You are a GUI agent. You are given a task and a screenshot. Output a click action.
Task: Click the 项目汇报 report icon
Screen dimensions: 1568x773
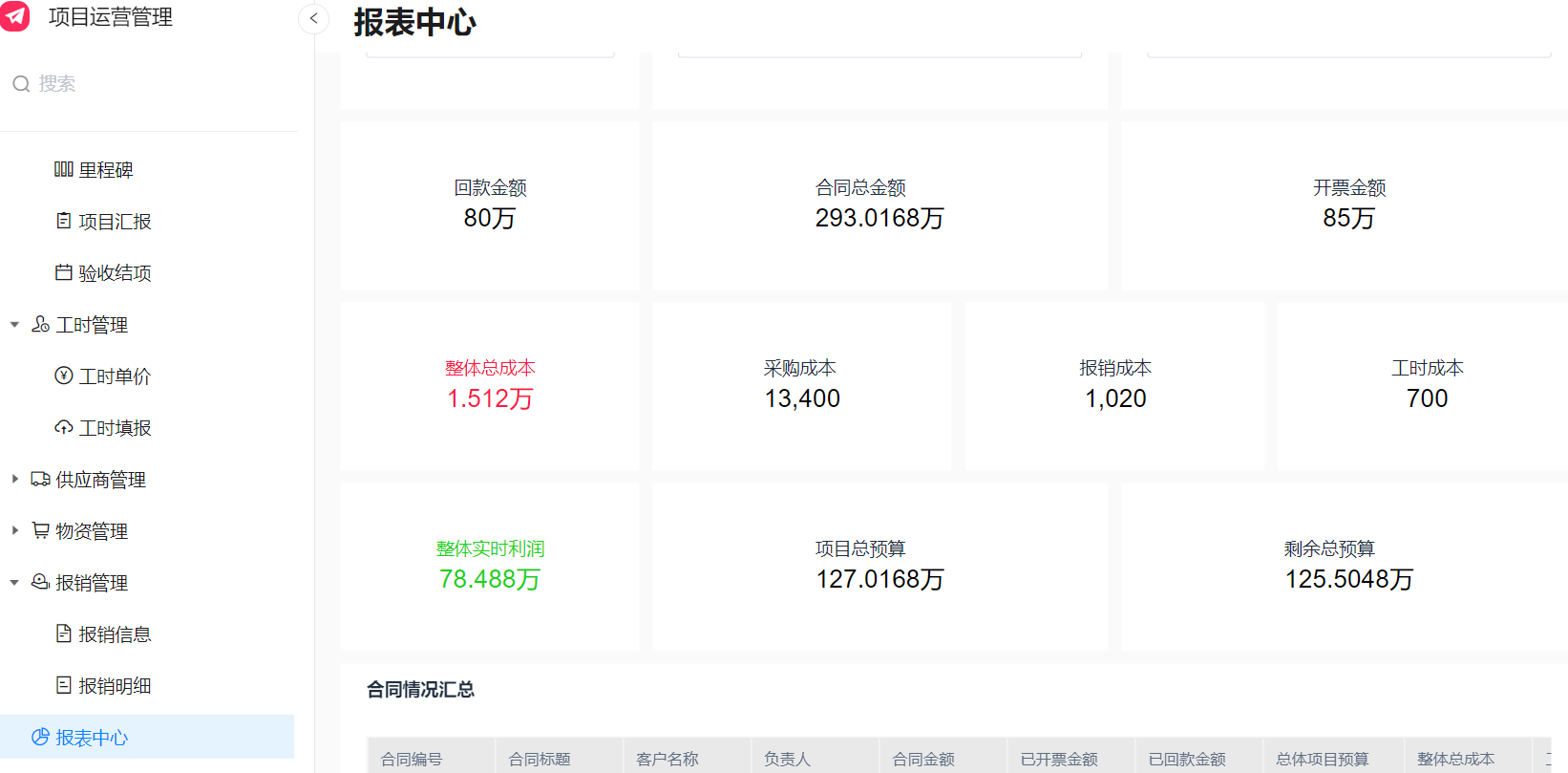(x=64, y=221)
